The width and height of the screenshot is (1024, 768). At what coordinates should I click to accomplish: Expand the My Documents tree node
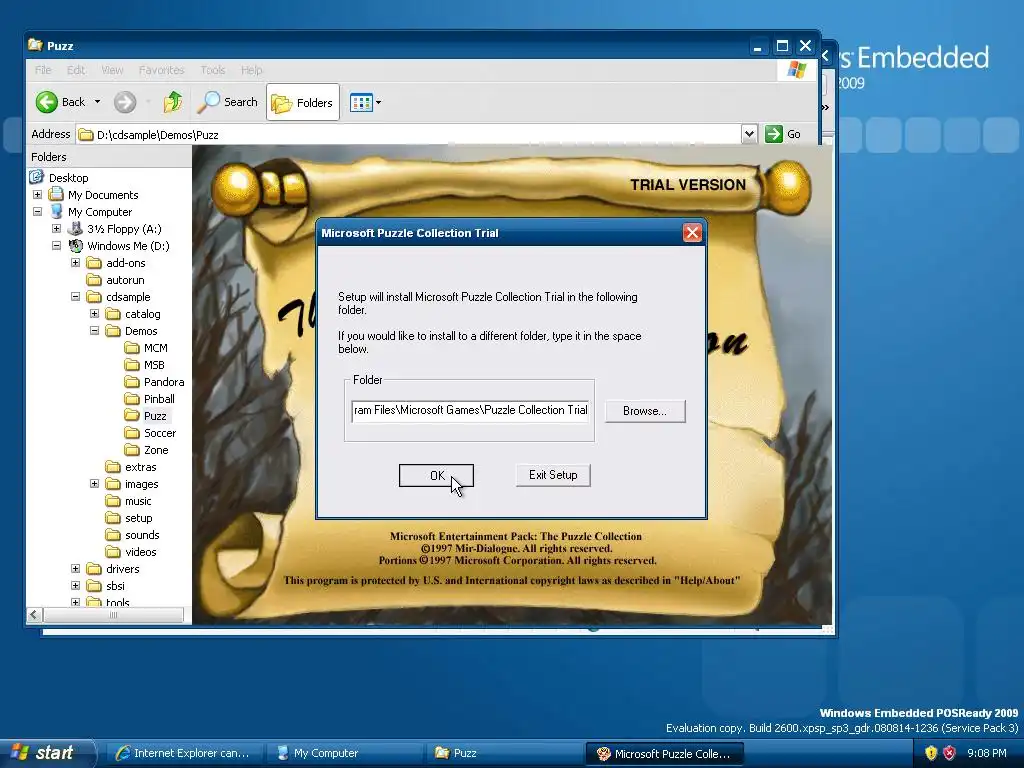tap(37, 195)
